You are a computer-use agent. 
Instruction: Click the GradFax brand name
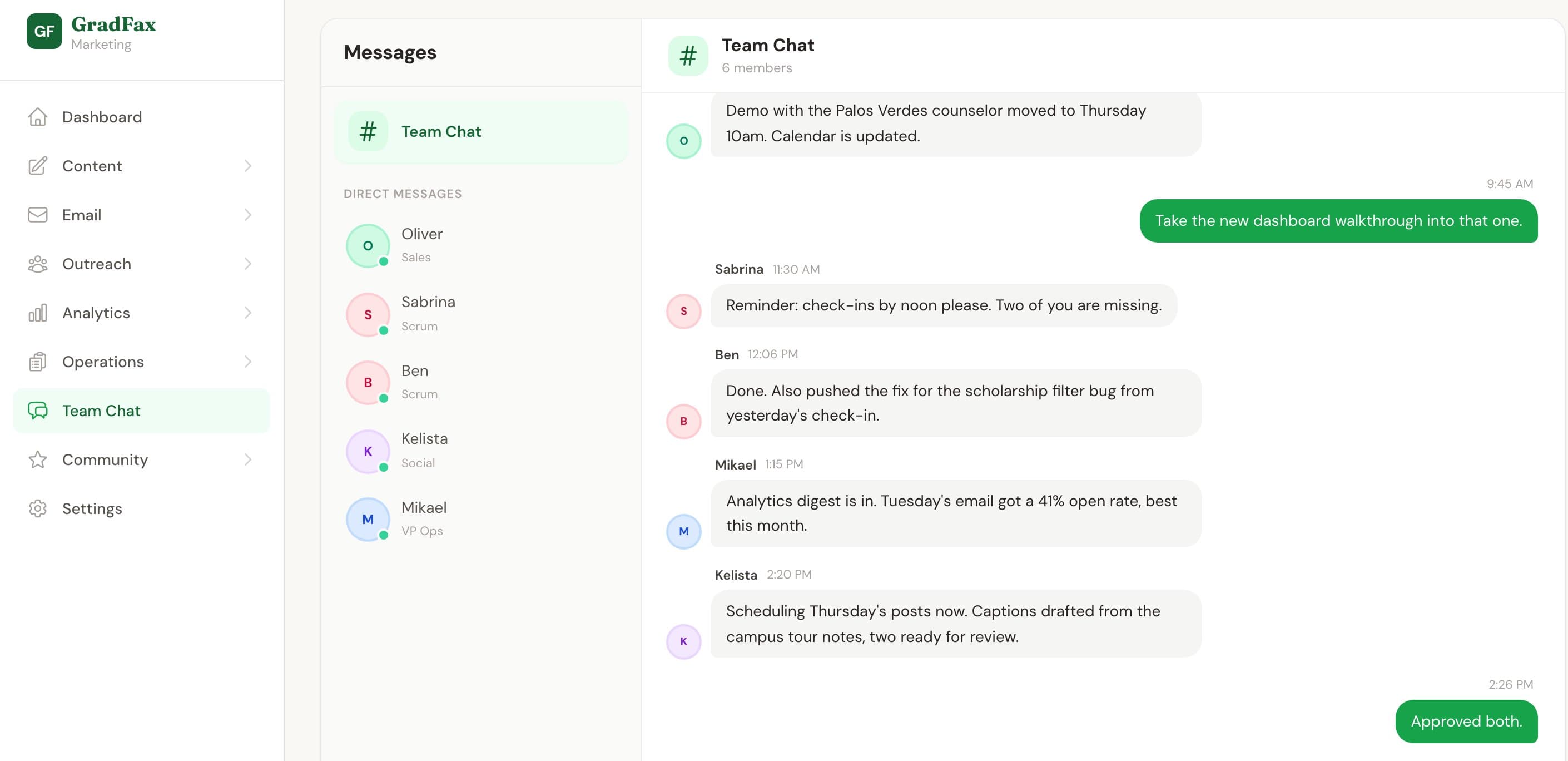[114, 24]
